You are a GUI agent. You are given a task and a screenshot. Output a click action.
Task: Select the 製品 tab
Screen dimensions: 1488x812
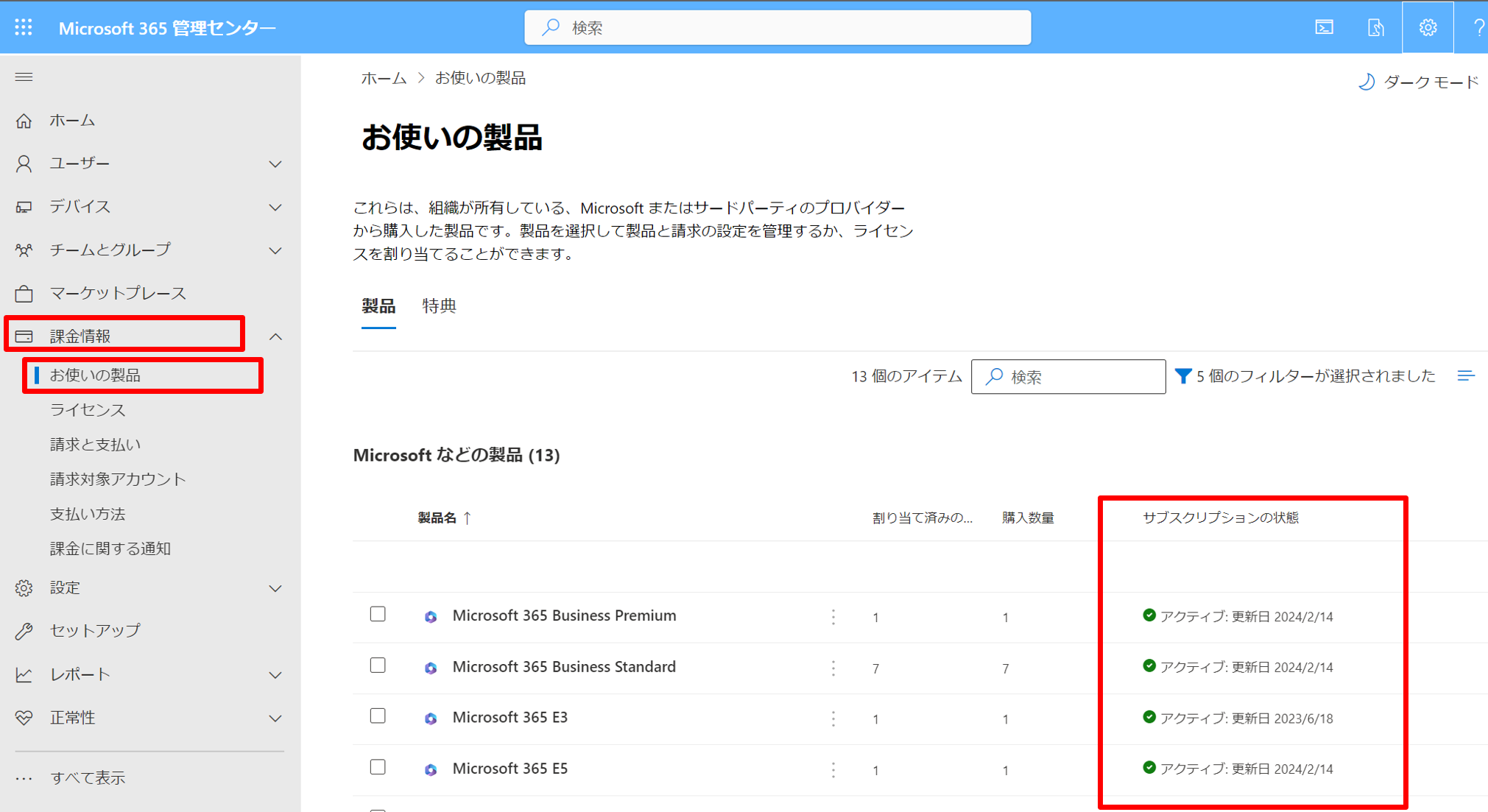[x=378, y=306]
